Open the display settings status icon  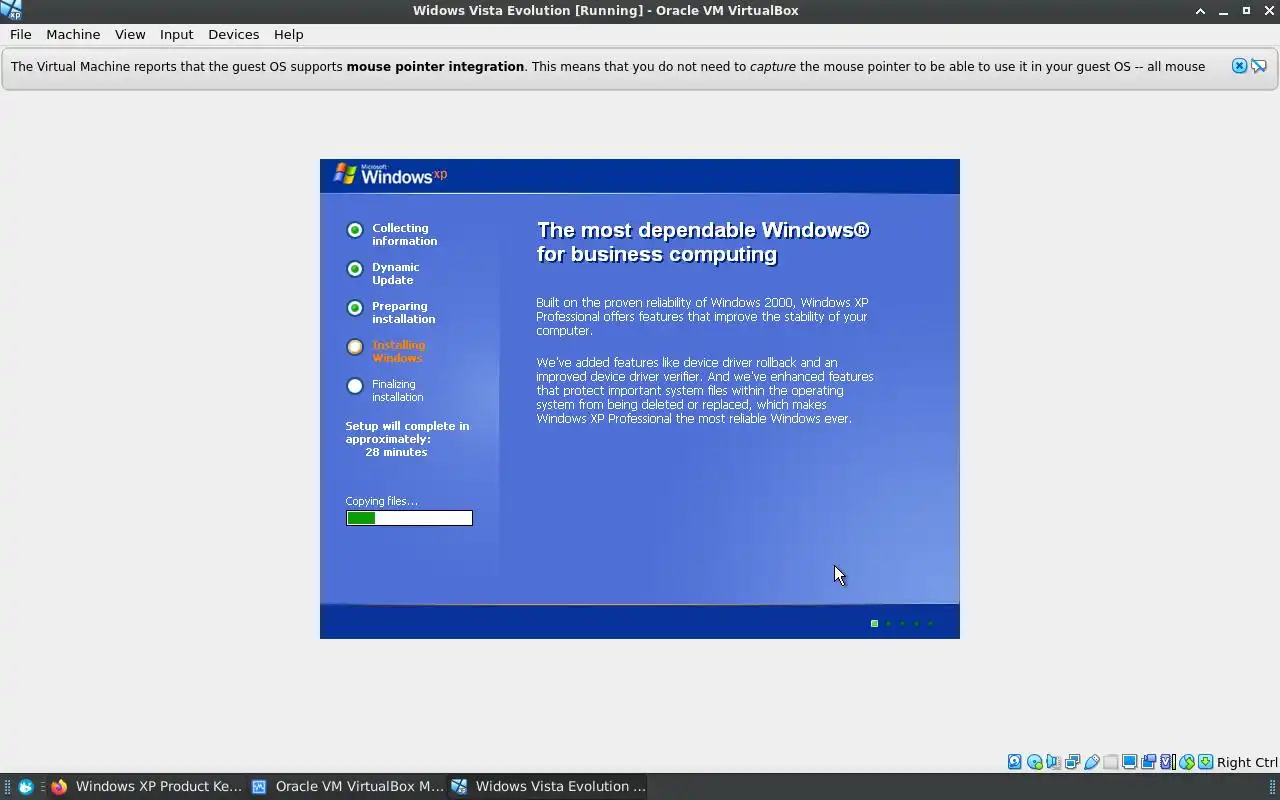point(1129,762)
